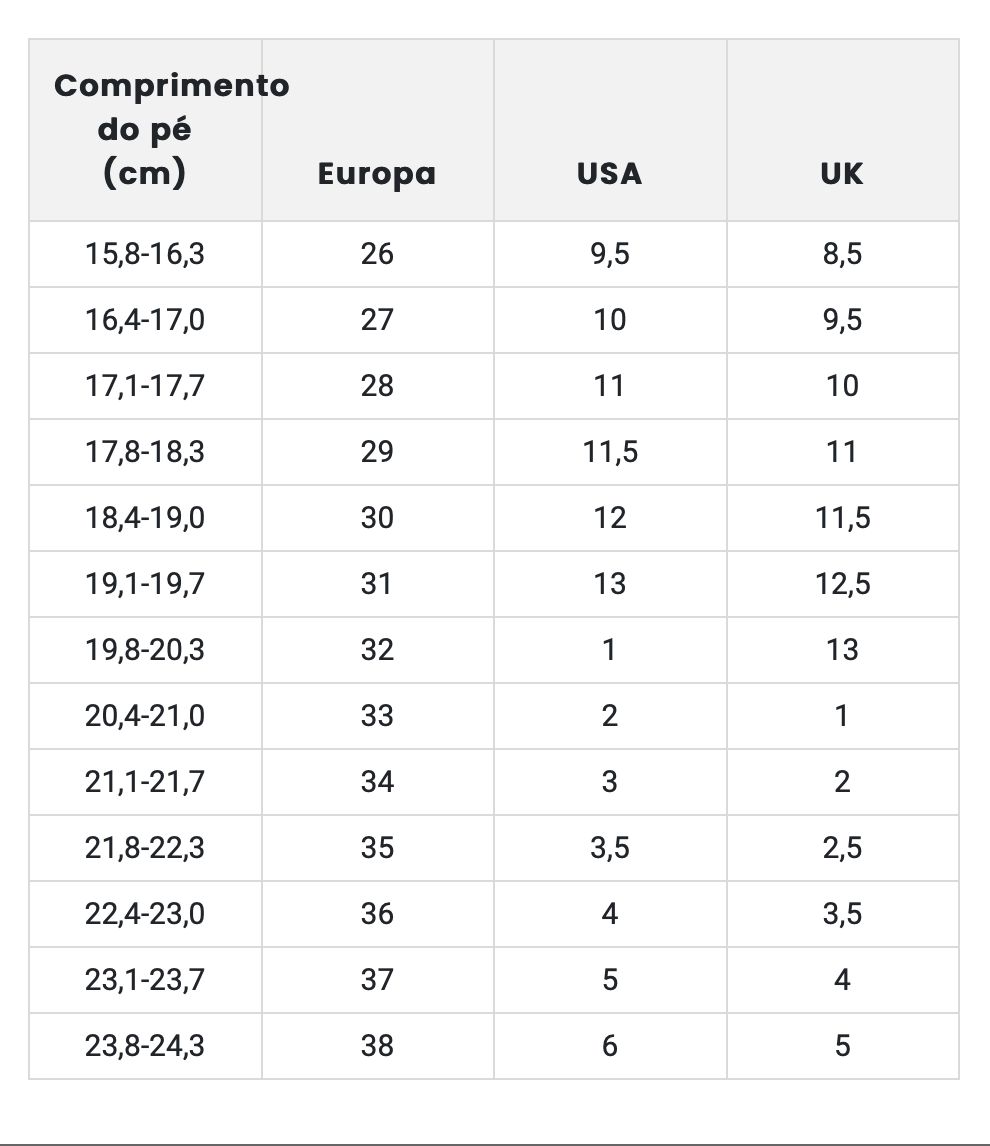The width and height of the screenshot is (990, 1146).
Task: Click the 19,8-20,3 foot length cell
Action: (145, 650)
